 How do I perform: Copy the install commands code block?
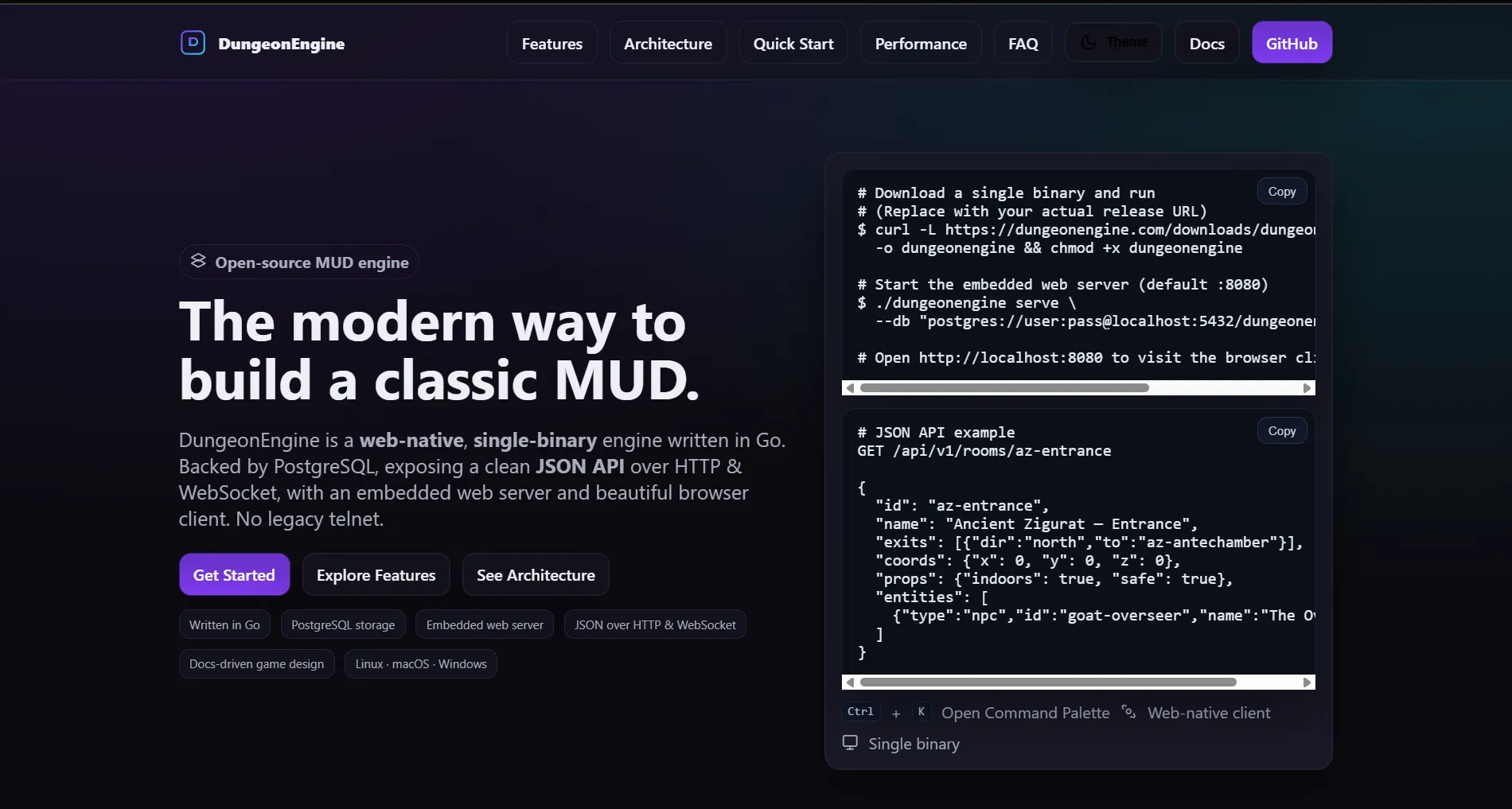(x=1281, y=192)
